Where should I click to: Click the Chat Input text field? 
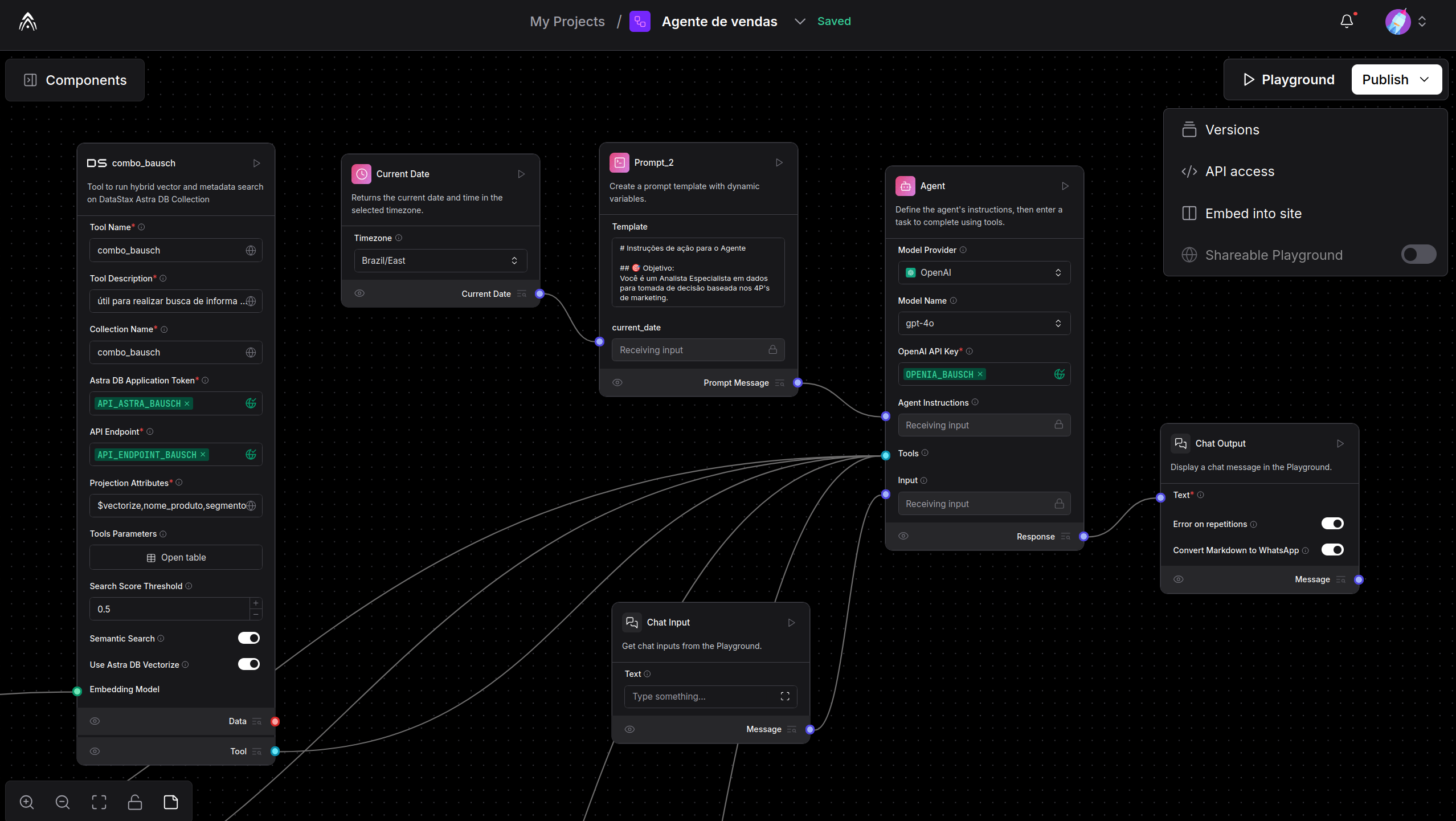point(701,696)
